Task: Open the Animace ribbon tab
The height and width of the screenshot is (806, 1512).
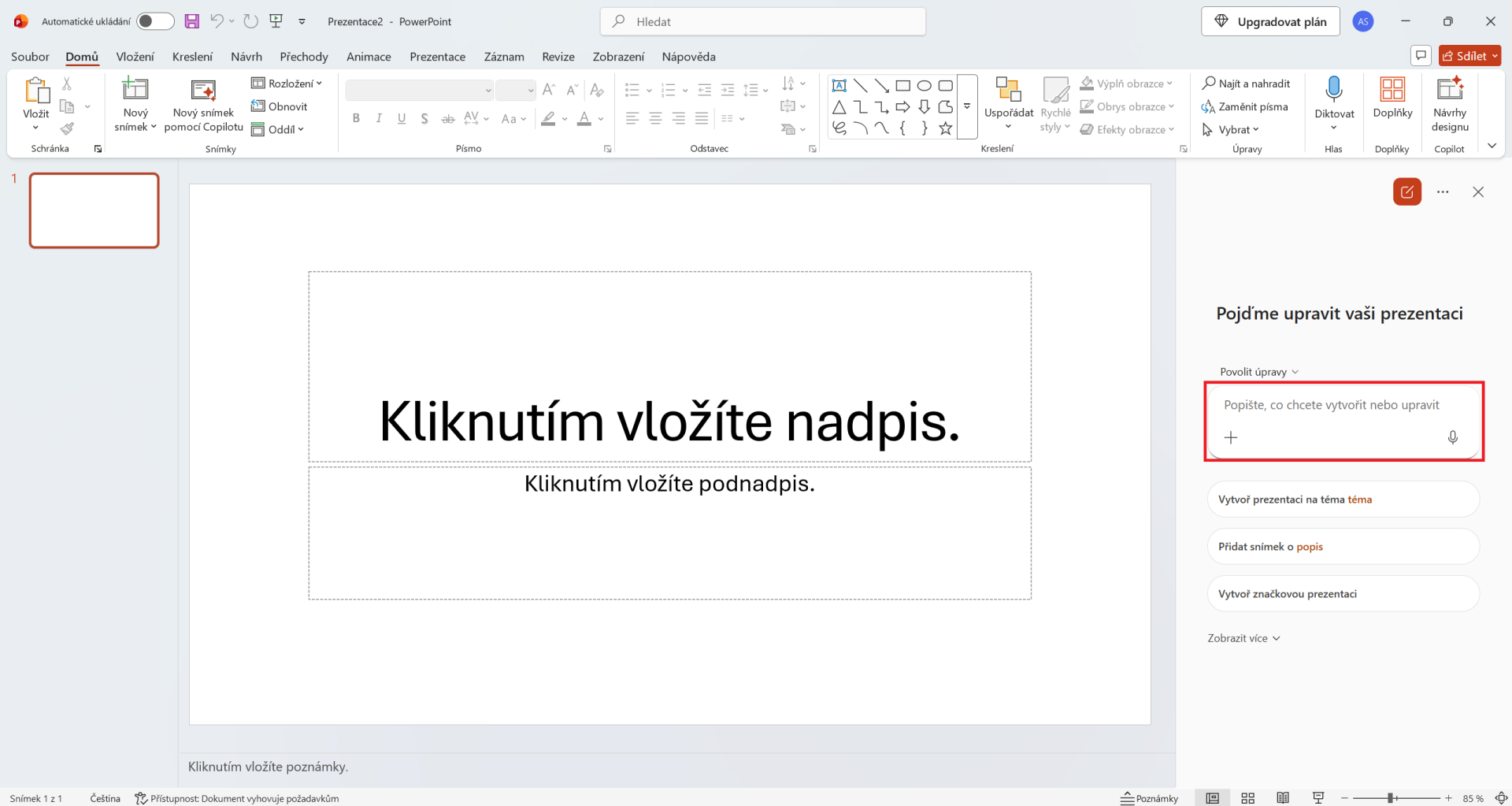Action: point(369,57)
